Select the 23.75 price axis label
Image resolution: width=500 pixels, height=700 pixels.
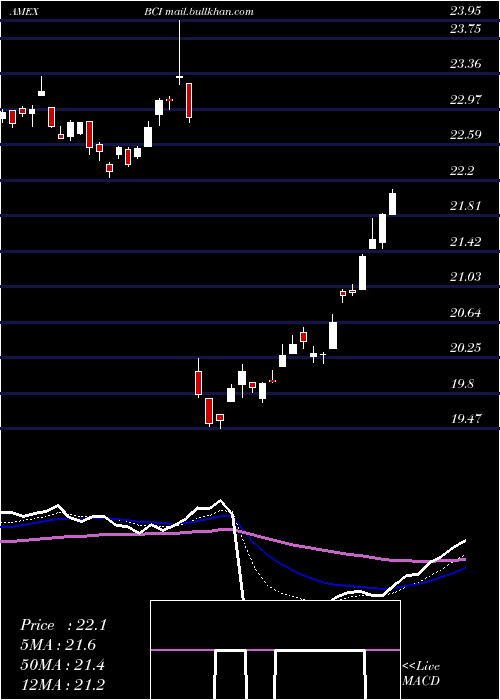[x=465, y=29]
